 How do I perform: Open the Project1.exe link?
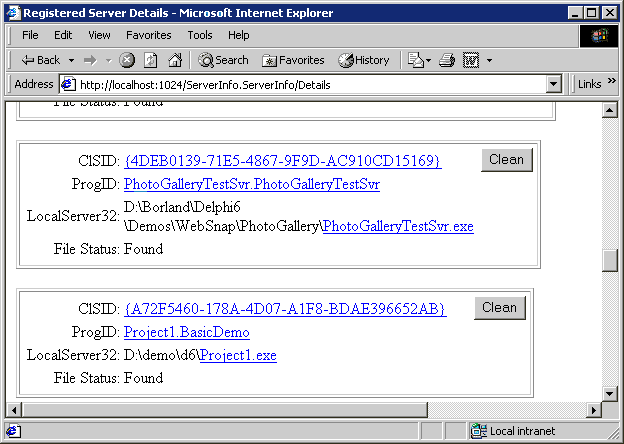(x=238, y=355)
